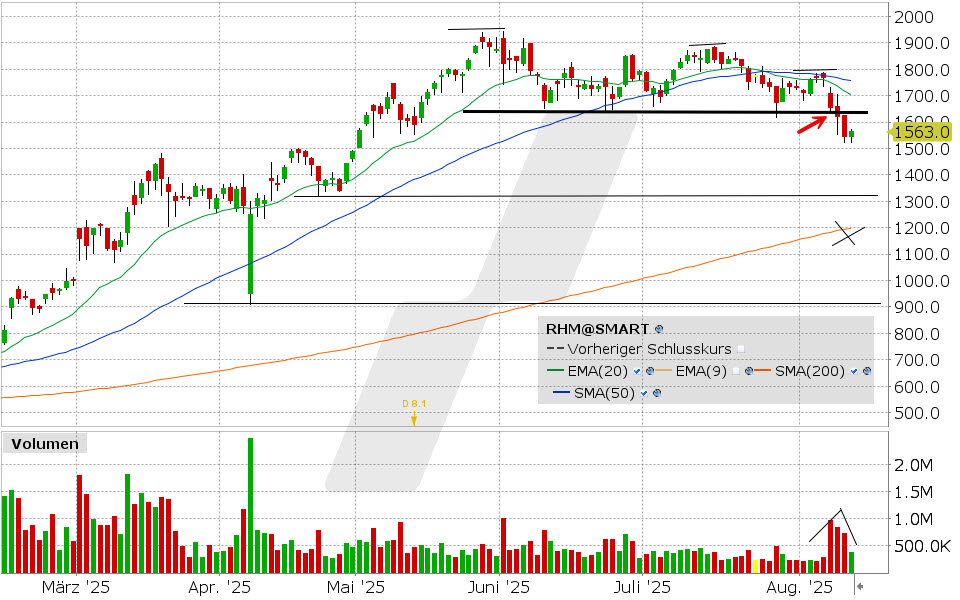Uncheck the EMA(20) checkbox

[637, 371]
